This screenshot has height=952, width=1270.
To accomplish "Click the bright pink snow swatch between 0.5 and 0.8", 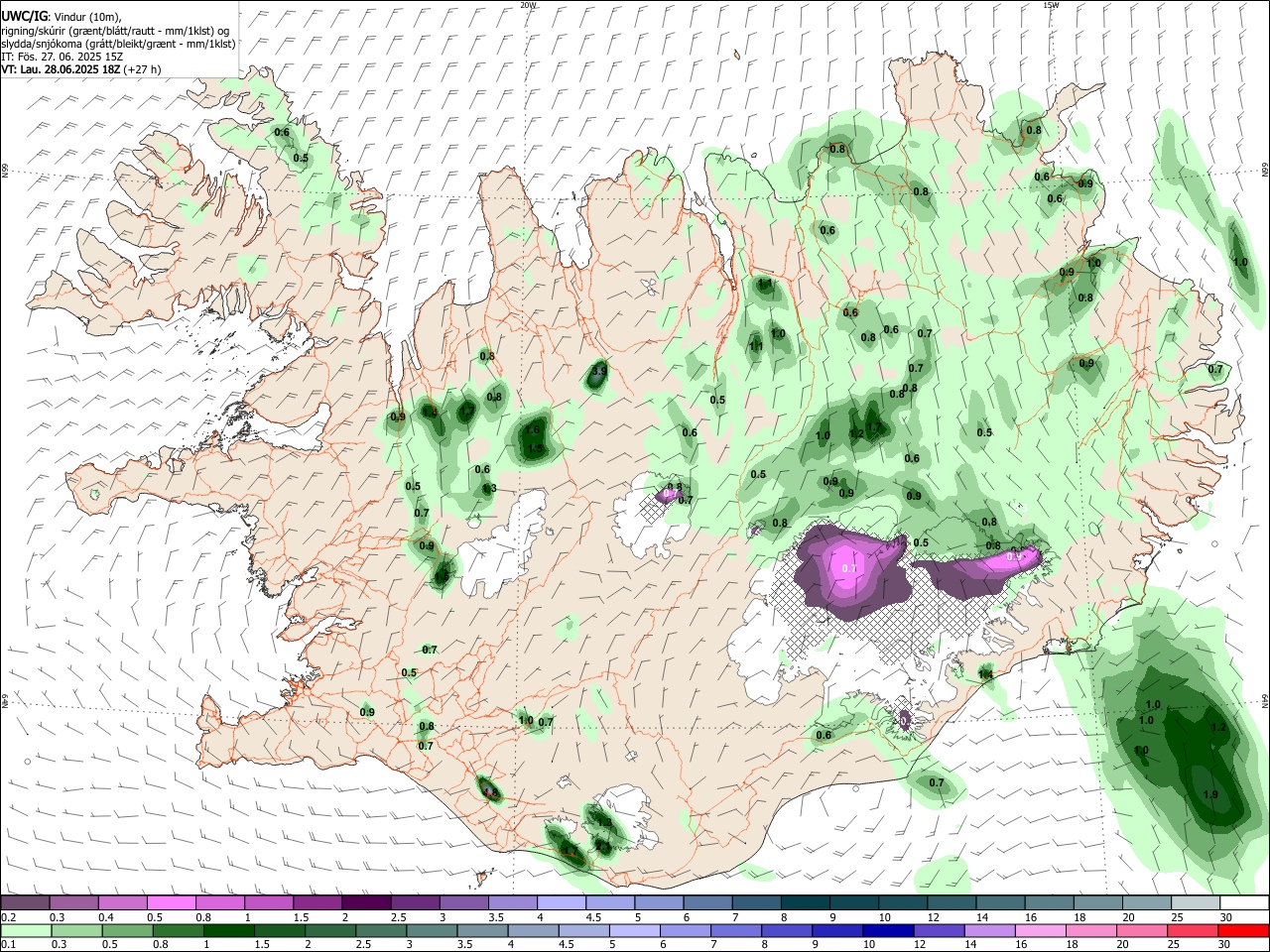I will [171, 902].
